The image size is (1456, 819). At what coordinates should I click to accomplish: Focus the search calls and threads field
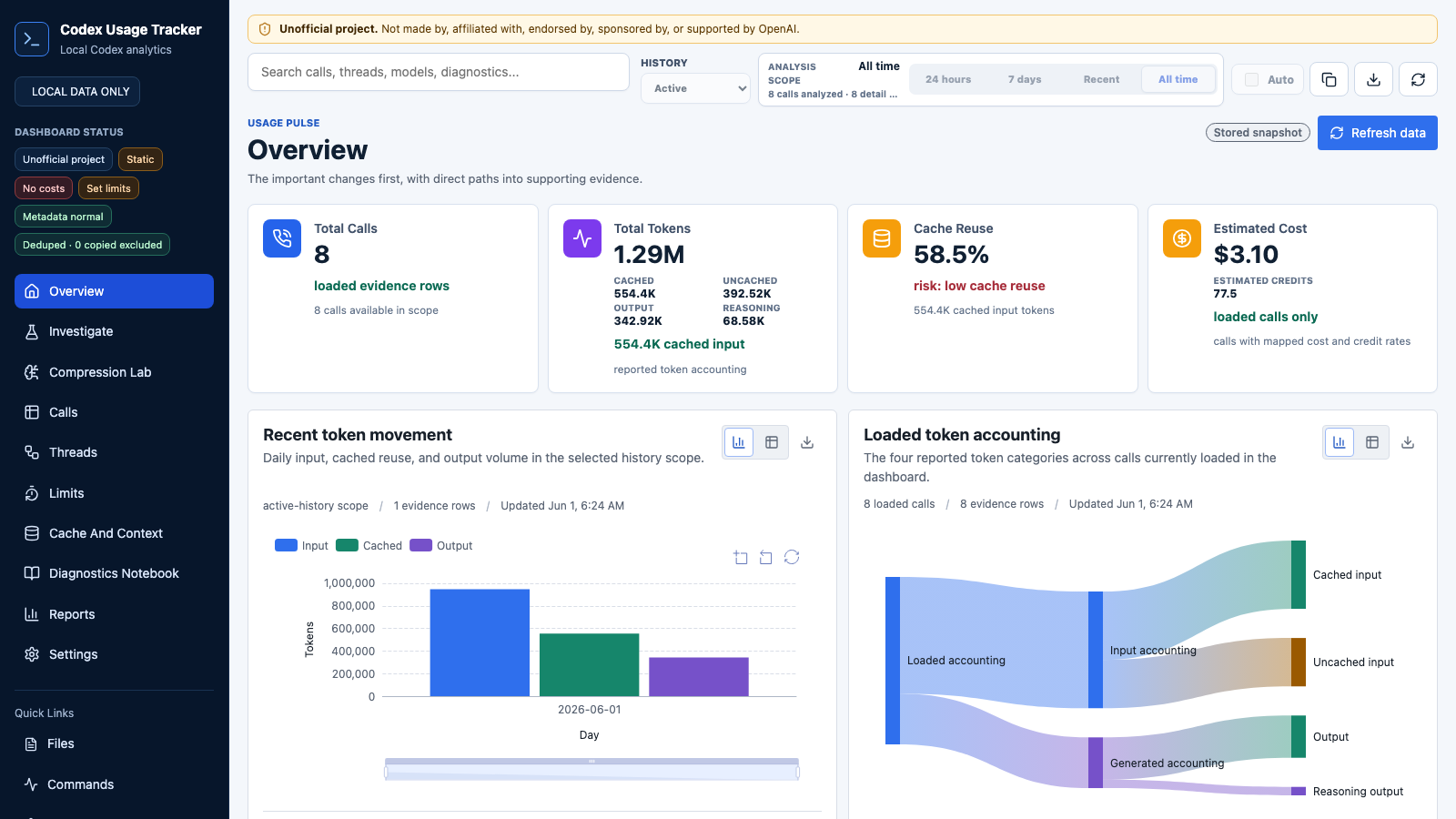click(x=439, y=72)
